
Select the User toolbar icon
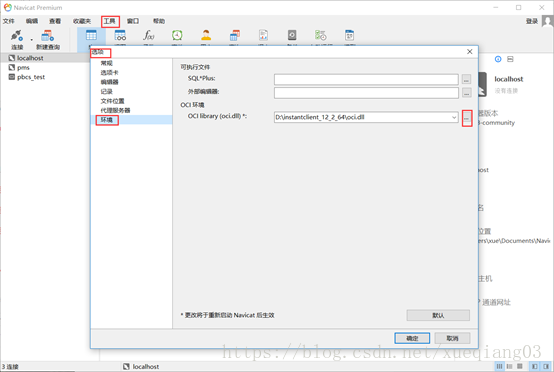[x=206, y=35]
